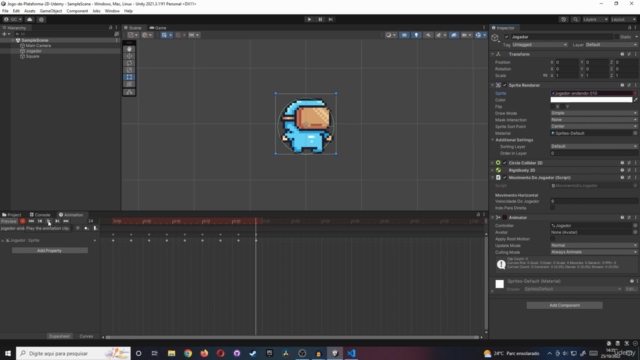Enable animation recording mode
Image resolution: width=640 pixels, height=360 pixels.
click(x=22, y=221)
